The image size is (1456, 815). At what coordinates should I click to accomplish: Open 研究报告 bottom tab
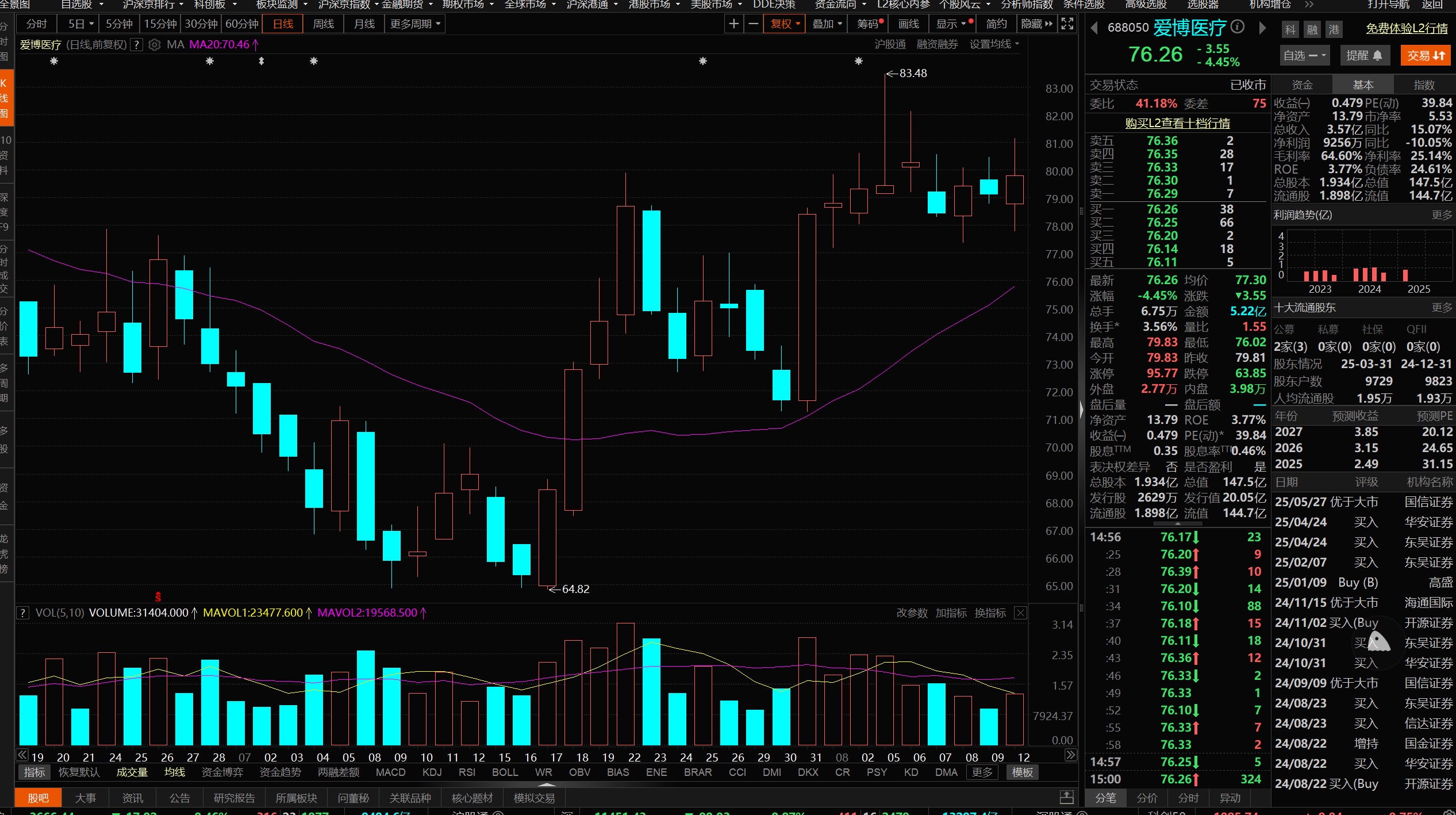click(x=234, y=798)
